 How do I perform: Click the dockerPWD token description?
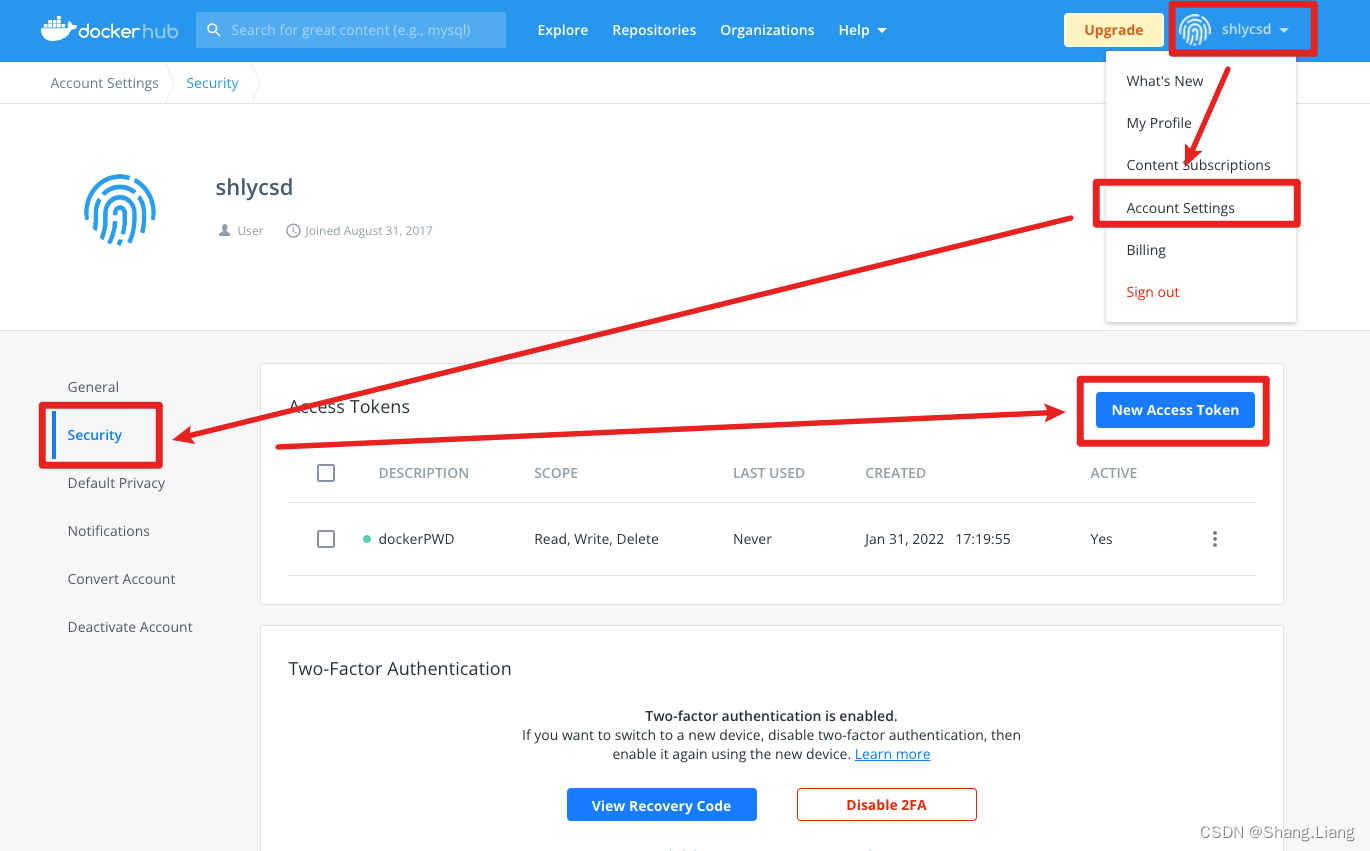pos(416,539)
